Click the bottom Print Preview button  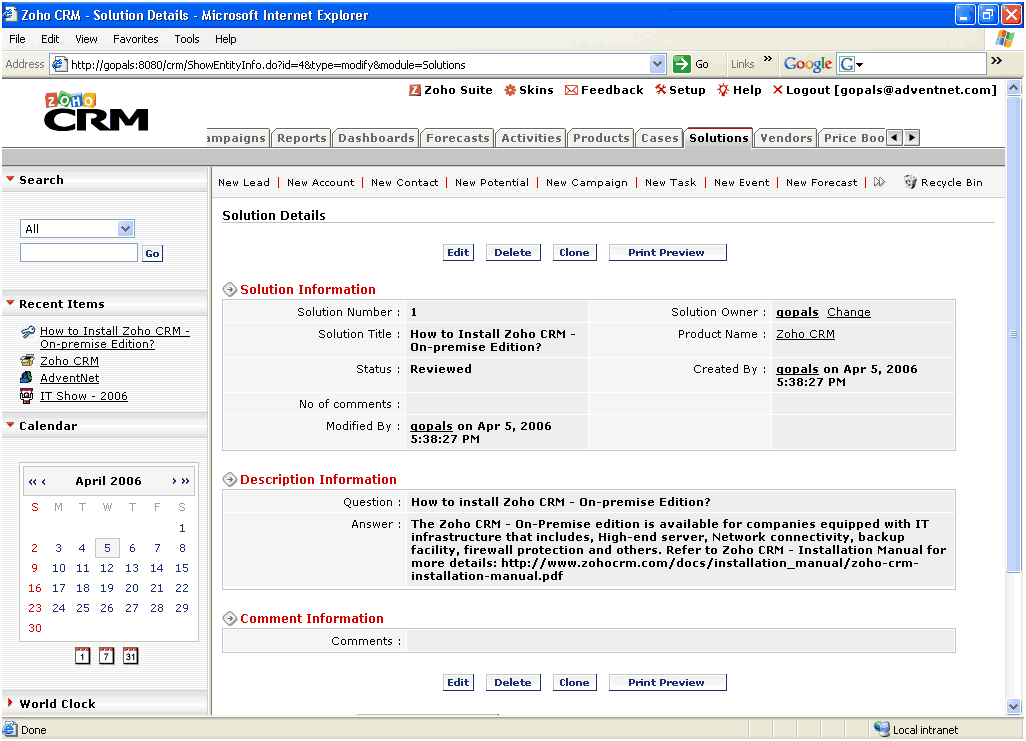[667, 683]
